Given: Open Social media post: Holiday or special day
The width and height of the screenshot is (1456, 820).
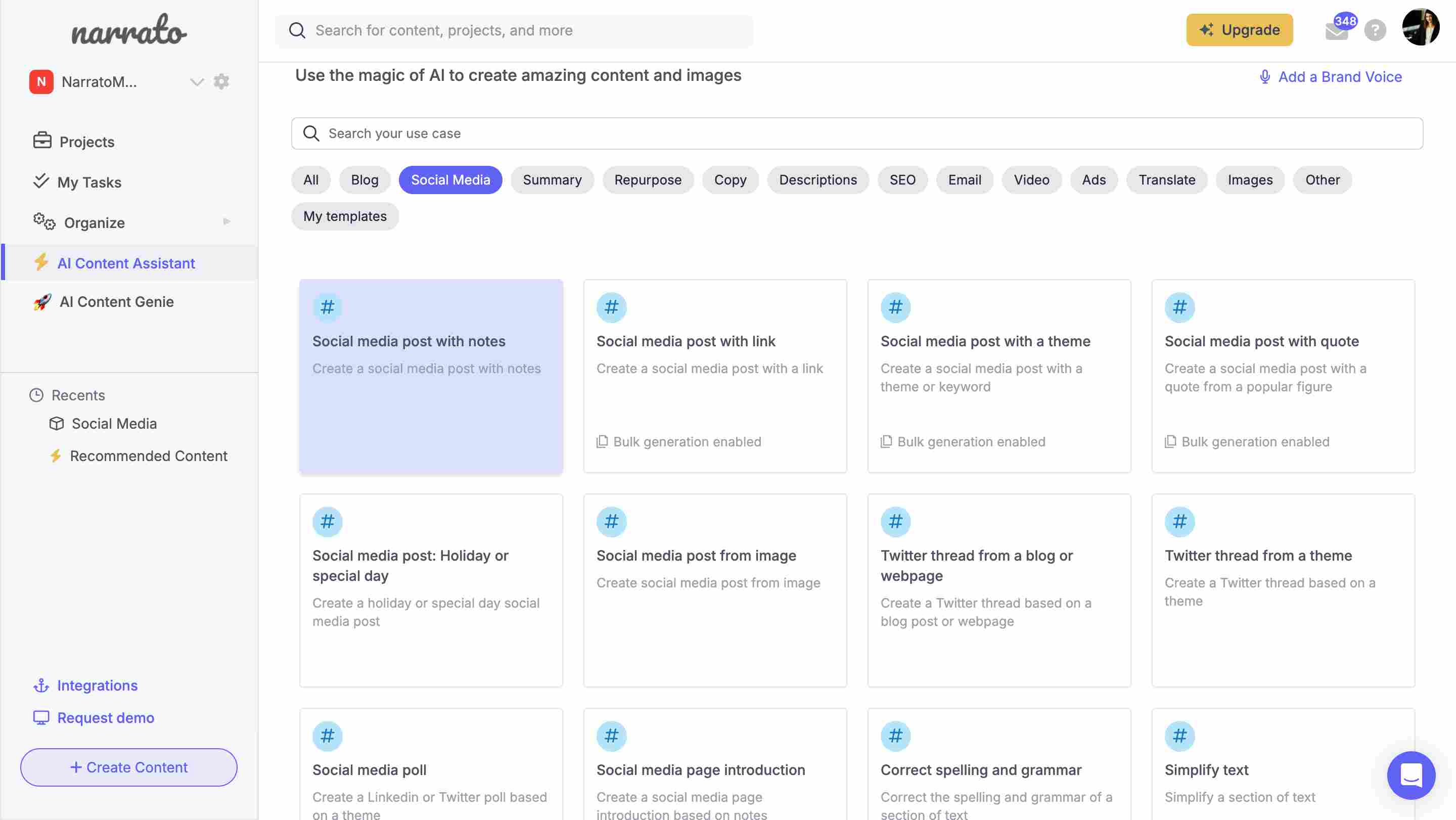Looking at the screenshot, I should (x=431, y=590).
